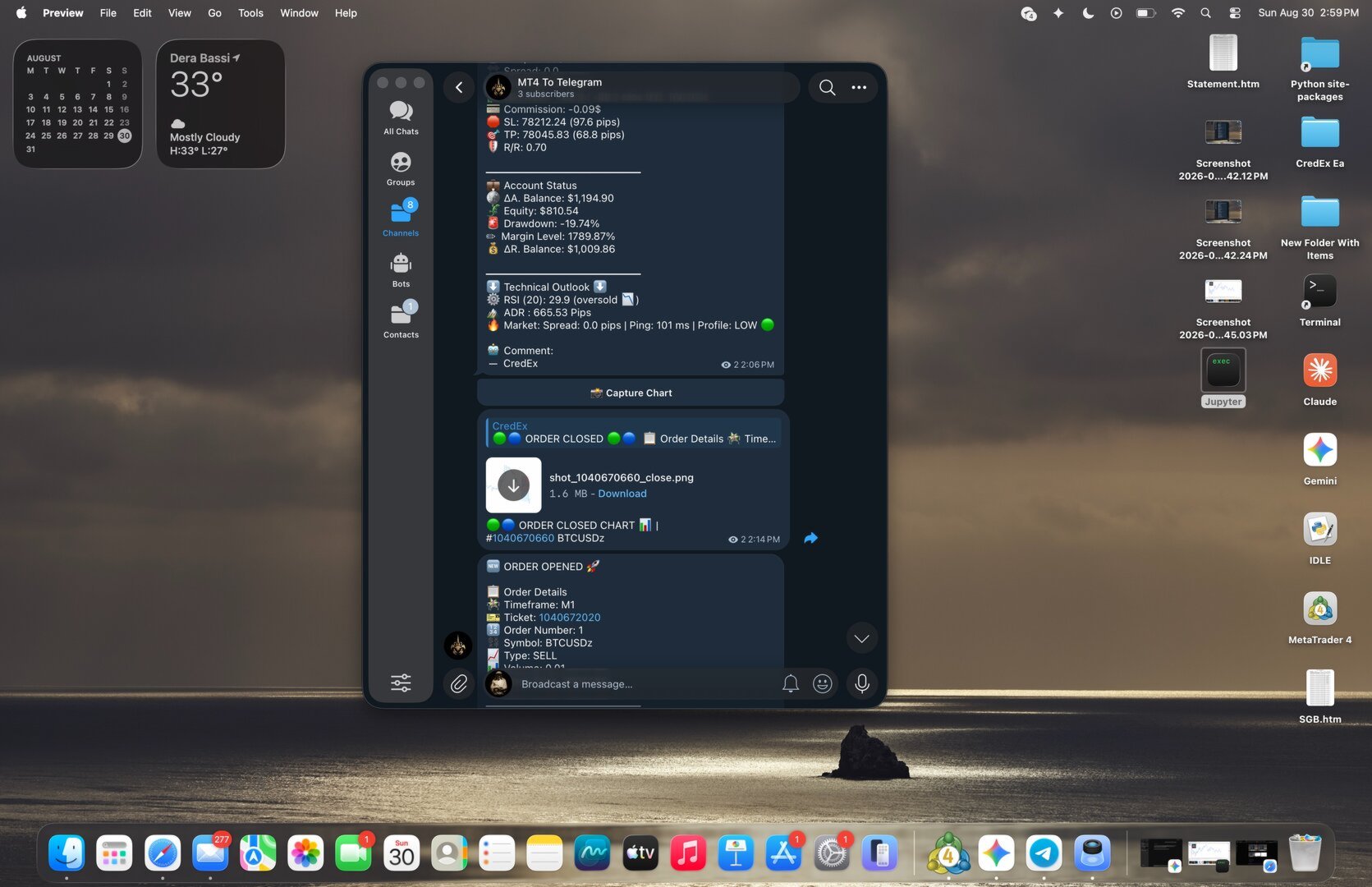Image resolution: width=1372 pixels, height=887 pixels.
Task: Toggle macOS Focus moon icon in menu bar
Action: pyautogui.click(x=1088, y=13)
